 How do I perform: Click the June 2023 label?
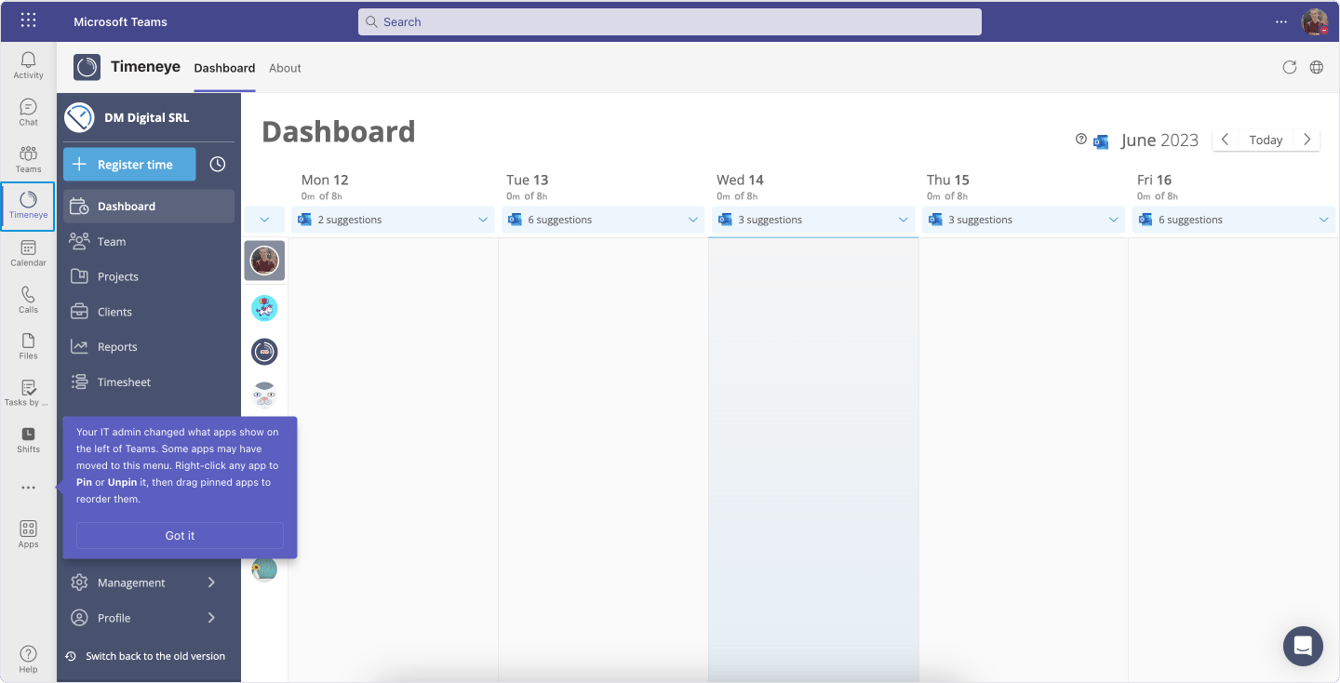[1160, 140]
